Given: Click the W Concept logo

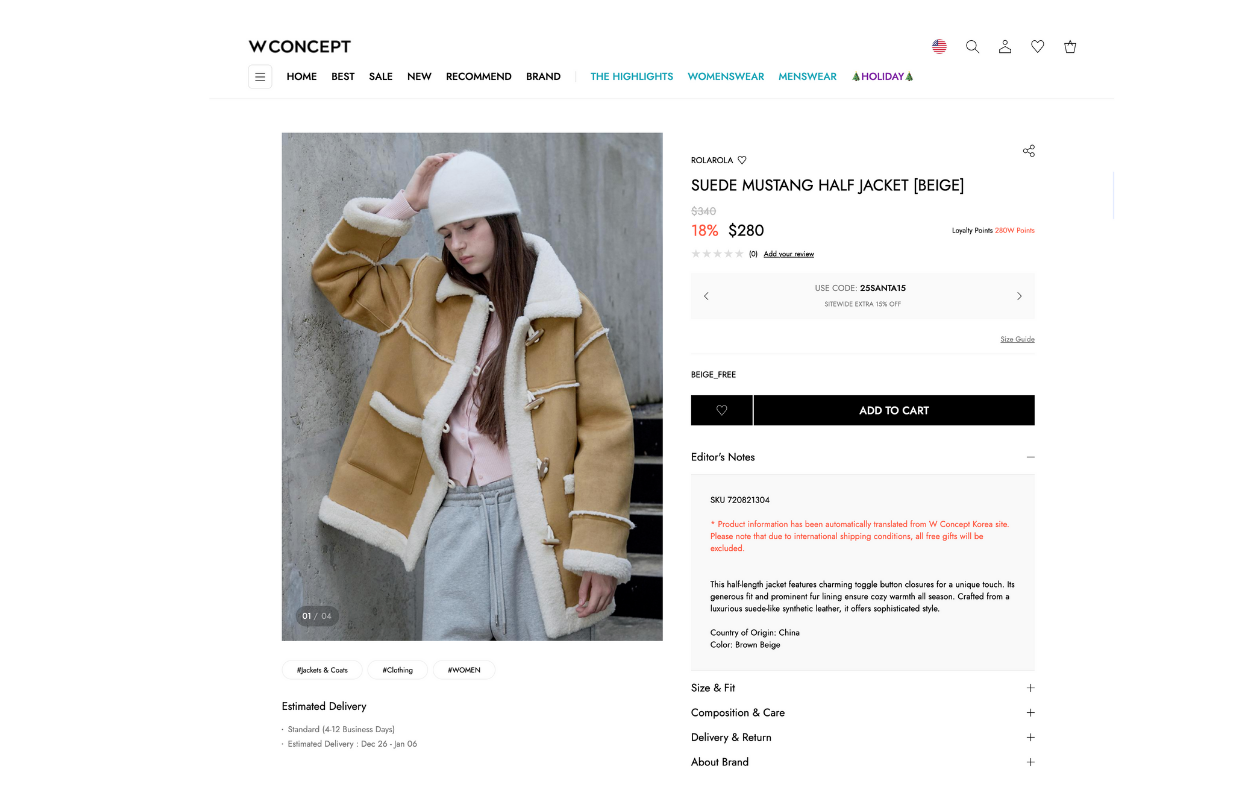Looking at the screenshot, I should [300, 46].
